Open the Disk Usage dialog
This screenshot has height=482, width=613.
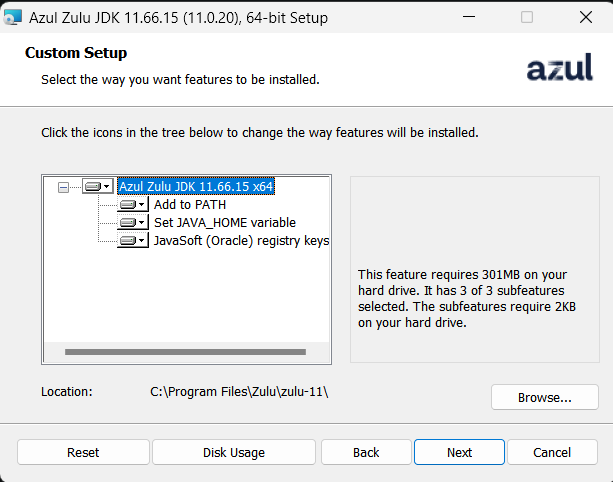[x=234, y=452]
